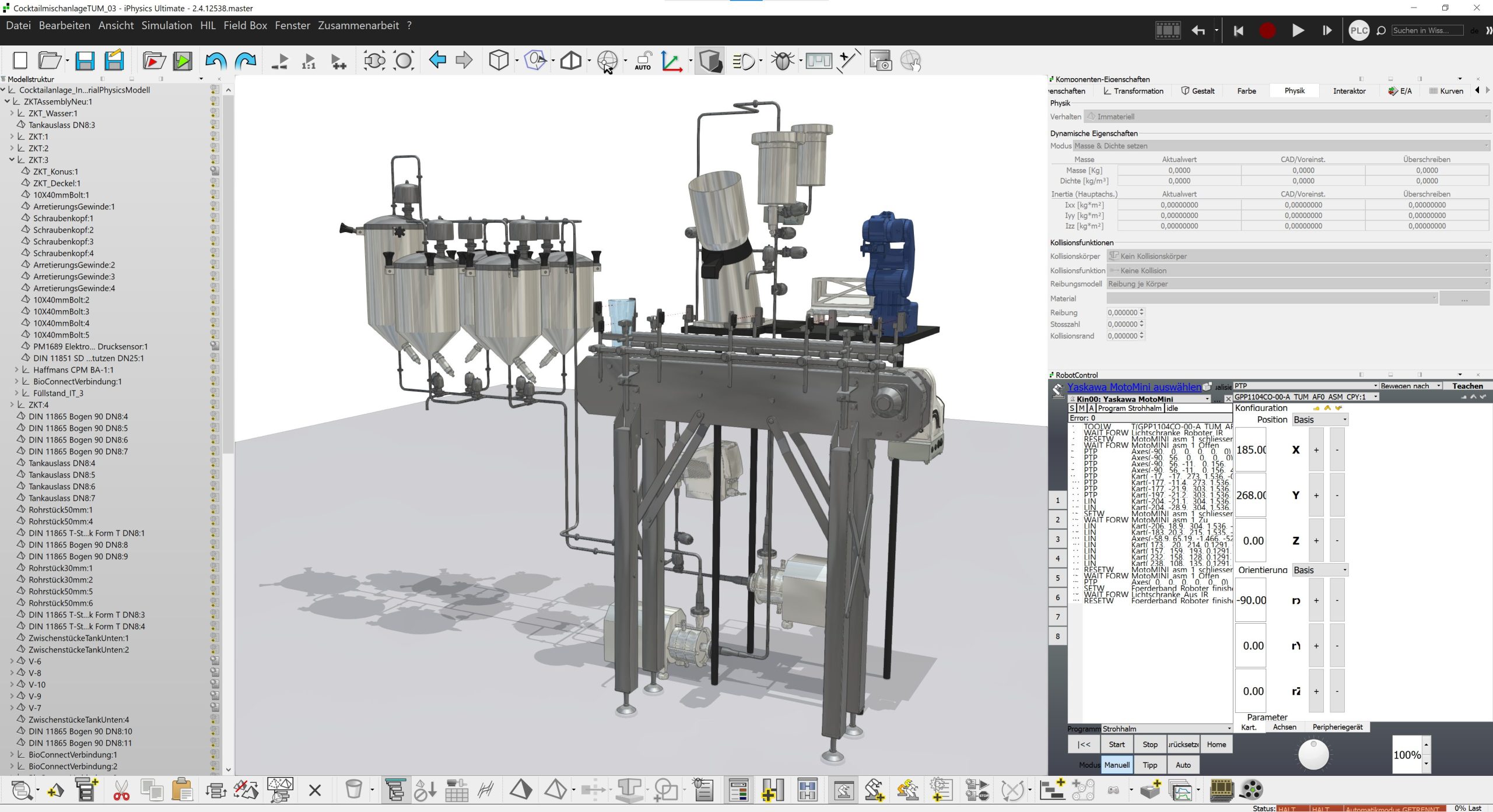This screenshot has width=1493, height=812.
Task: Click the Save (floppy disk) icon
Action: pos(85,61)
